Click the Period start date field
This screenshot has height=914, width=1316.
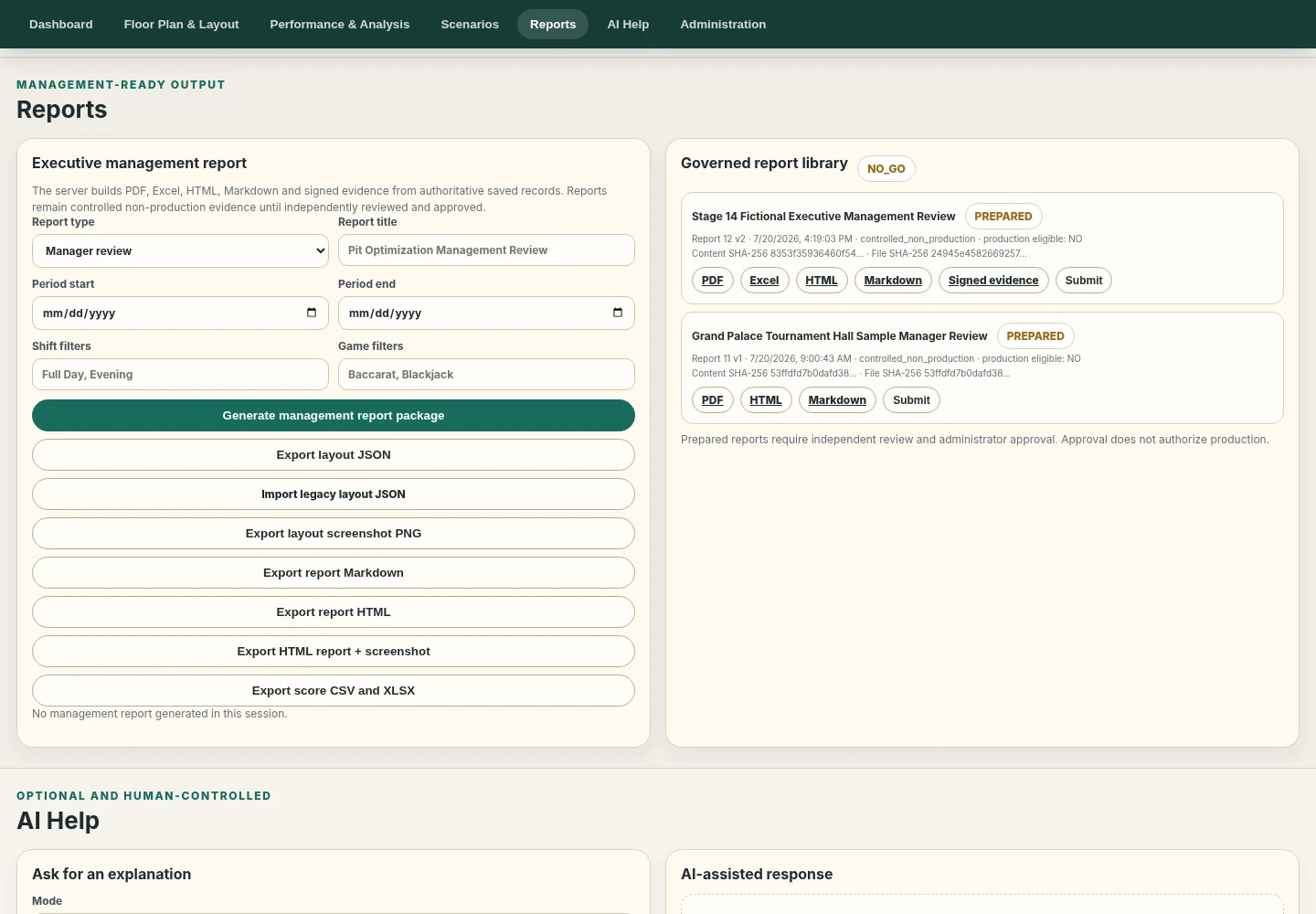point(180,313)
